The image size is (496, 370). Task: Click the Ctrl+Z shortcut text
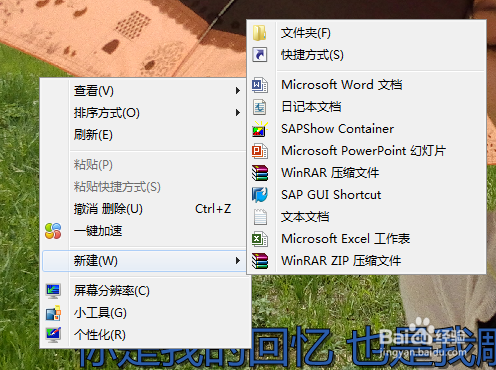(x=213, y=209)
